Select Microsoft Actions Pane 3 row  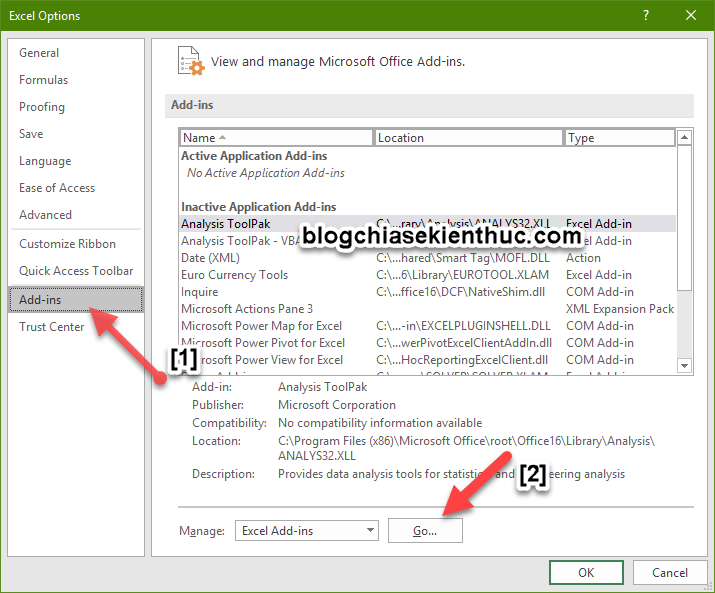[x=428, y=309]
